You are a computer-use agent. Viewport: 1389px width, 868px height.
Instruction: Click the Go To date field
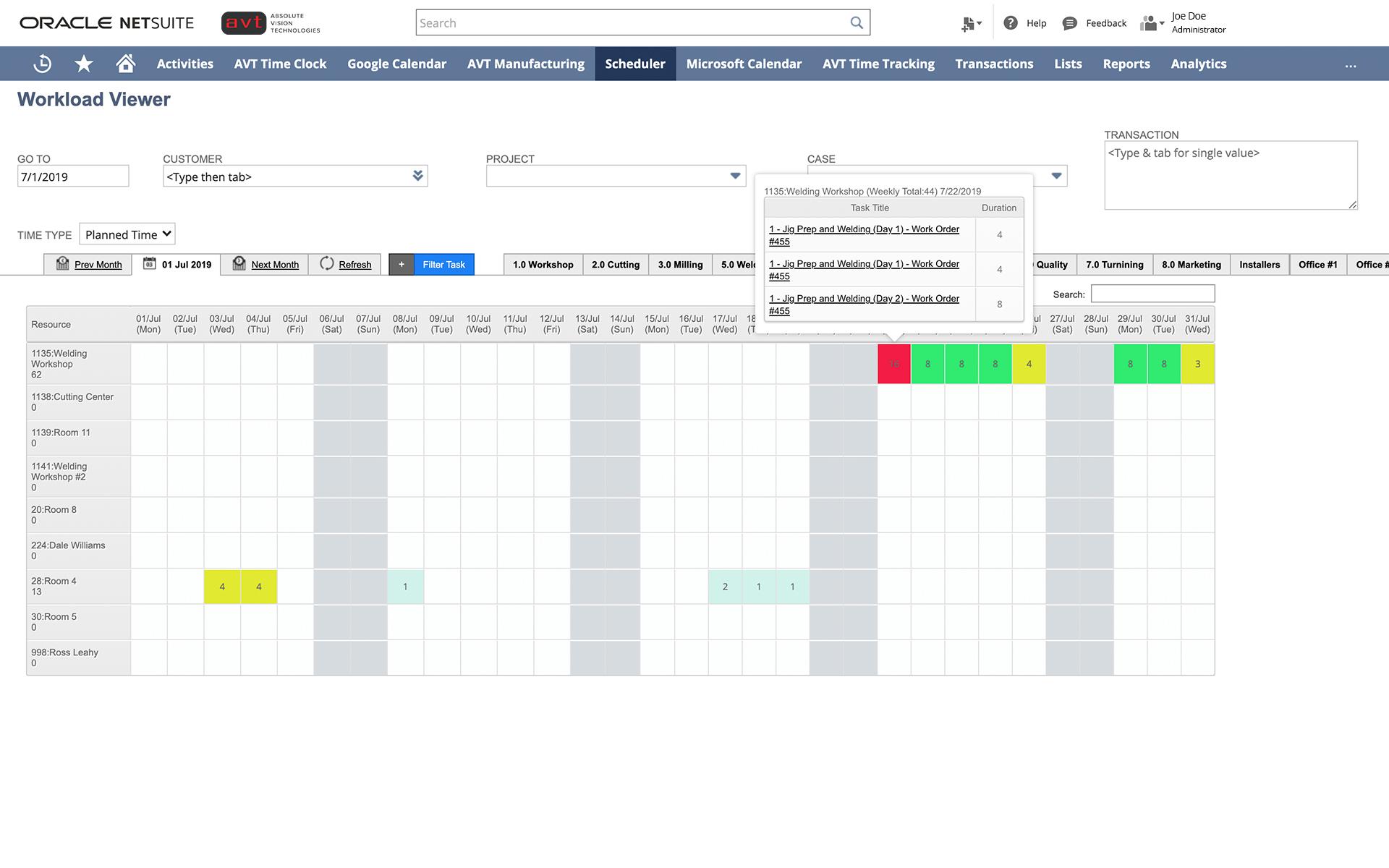tap(73, 176)
